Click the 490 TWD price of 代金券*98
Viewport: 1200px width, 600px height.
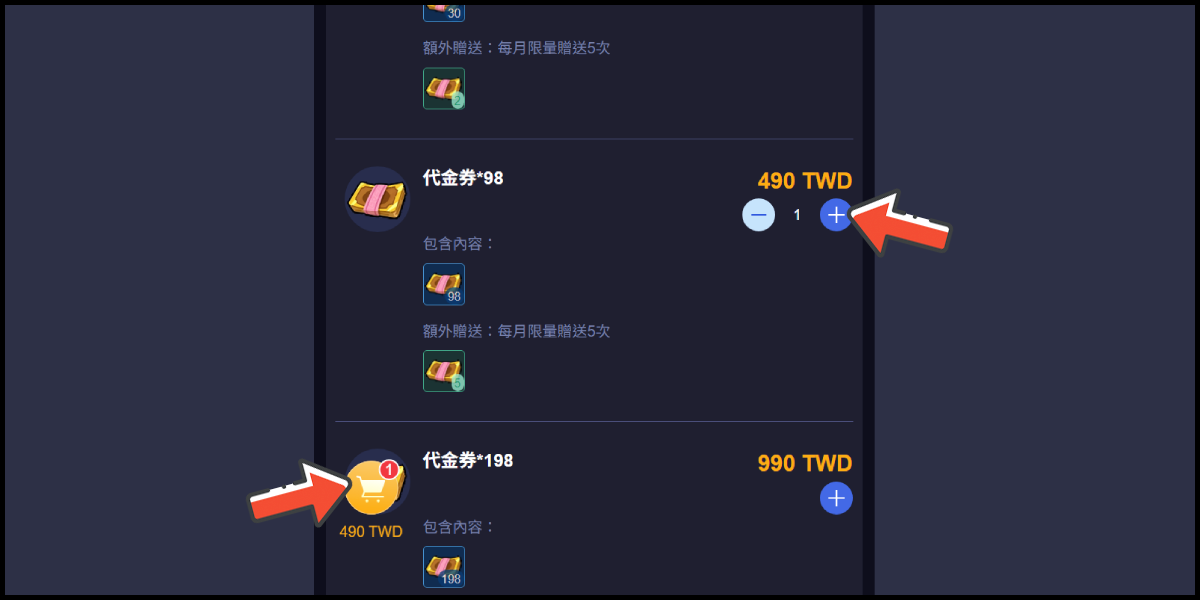[x=805, y=181]
